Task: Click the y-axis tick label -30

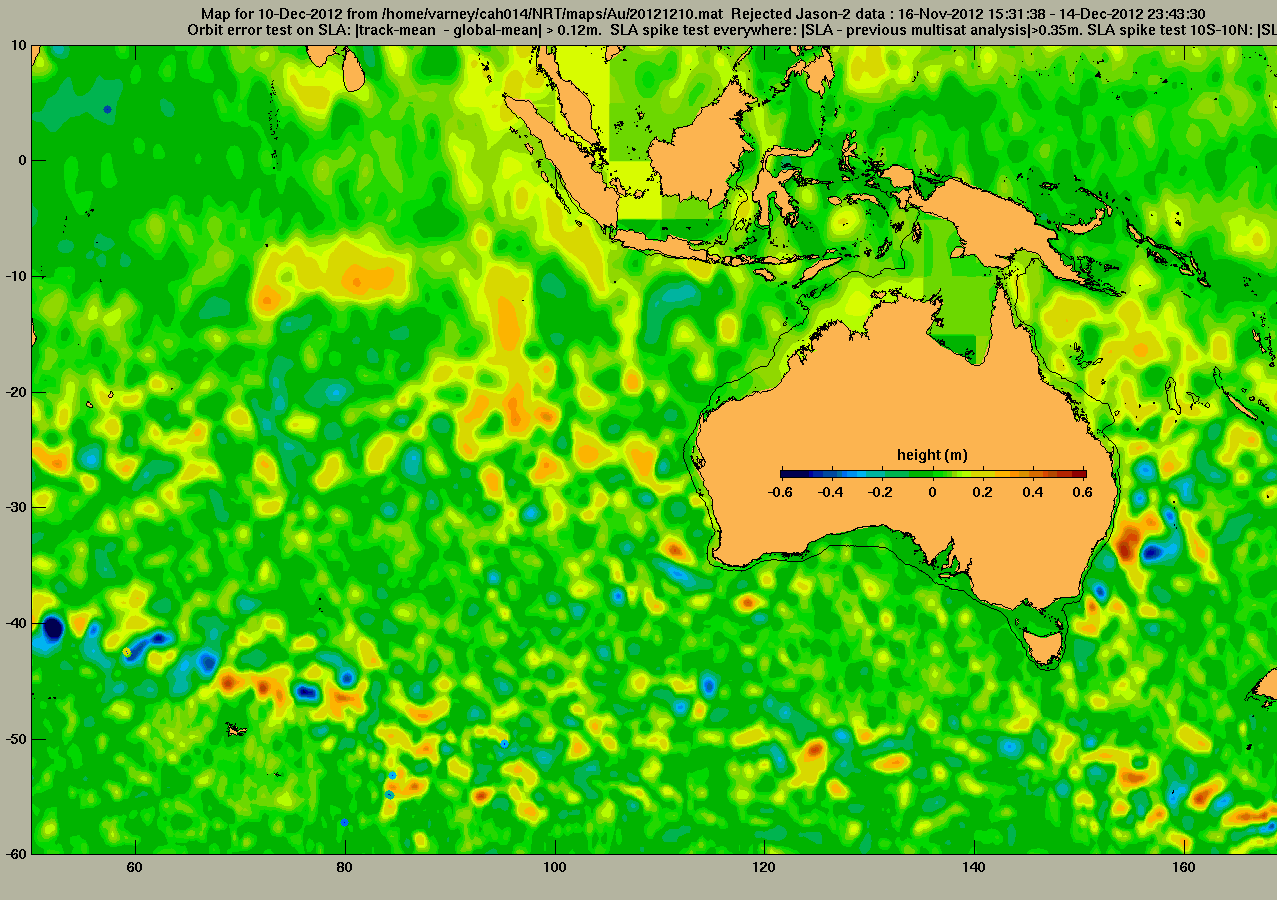Action: tap(14, 507)
